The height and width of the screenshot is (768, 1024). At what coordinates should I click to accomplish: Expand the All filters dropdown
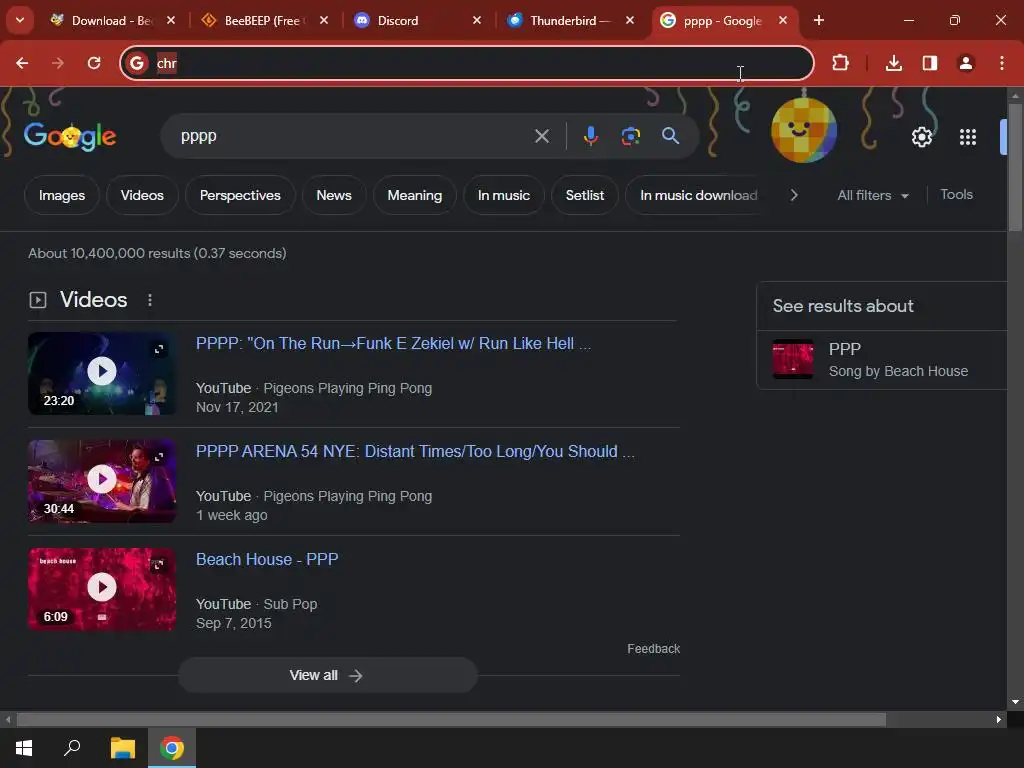872,195
